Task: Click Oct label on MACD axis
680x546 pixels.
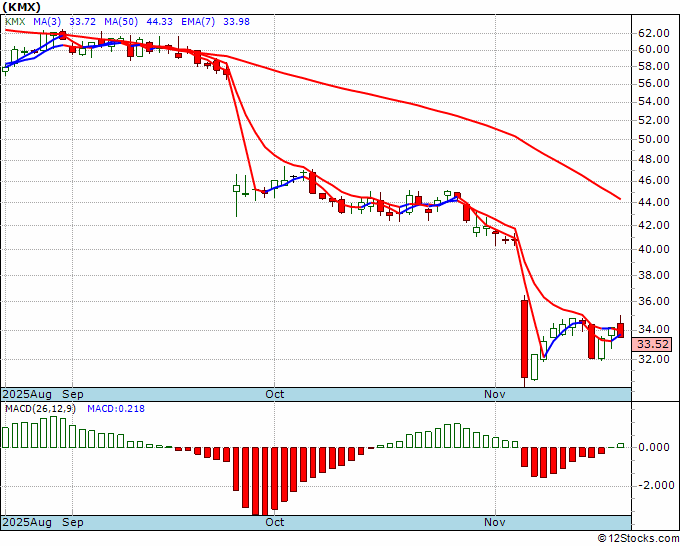Action: pos(275,522)
